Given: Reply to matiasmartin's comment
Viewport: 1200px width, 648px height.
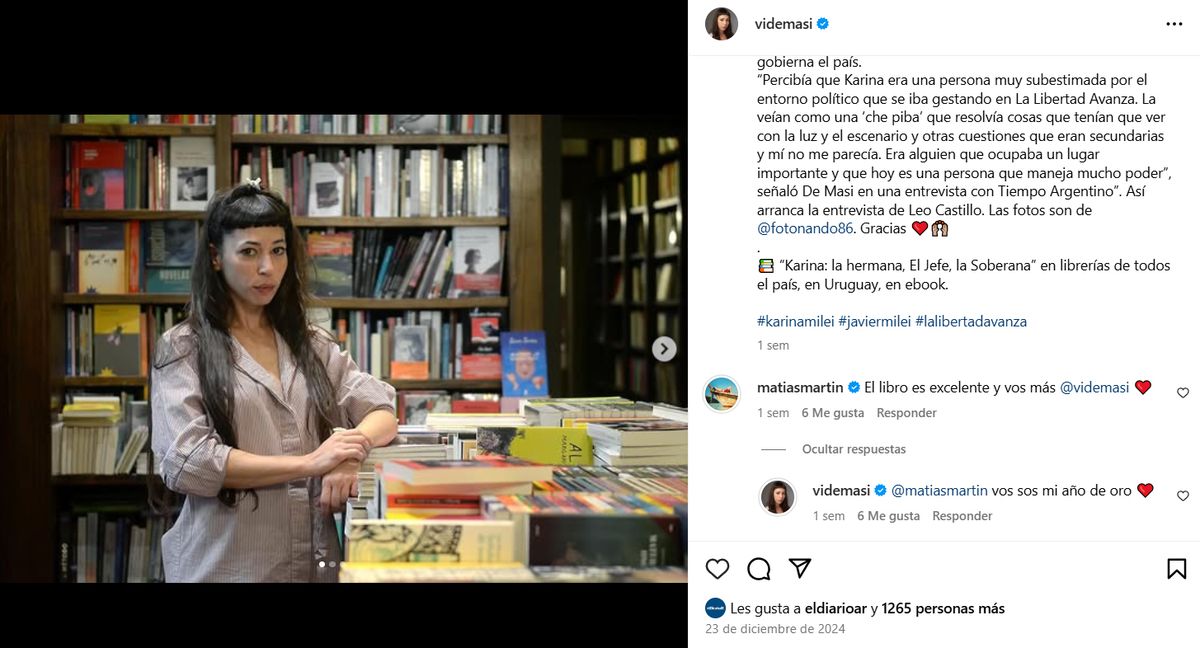Looking at the screenshot, I should [x=906, y=413].
